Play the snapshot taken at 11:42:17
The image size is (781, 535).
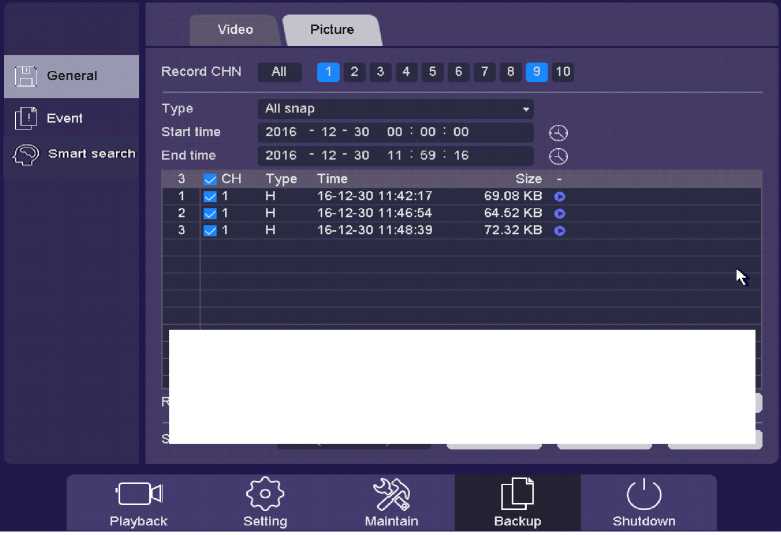pos(560,197)
